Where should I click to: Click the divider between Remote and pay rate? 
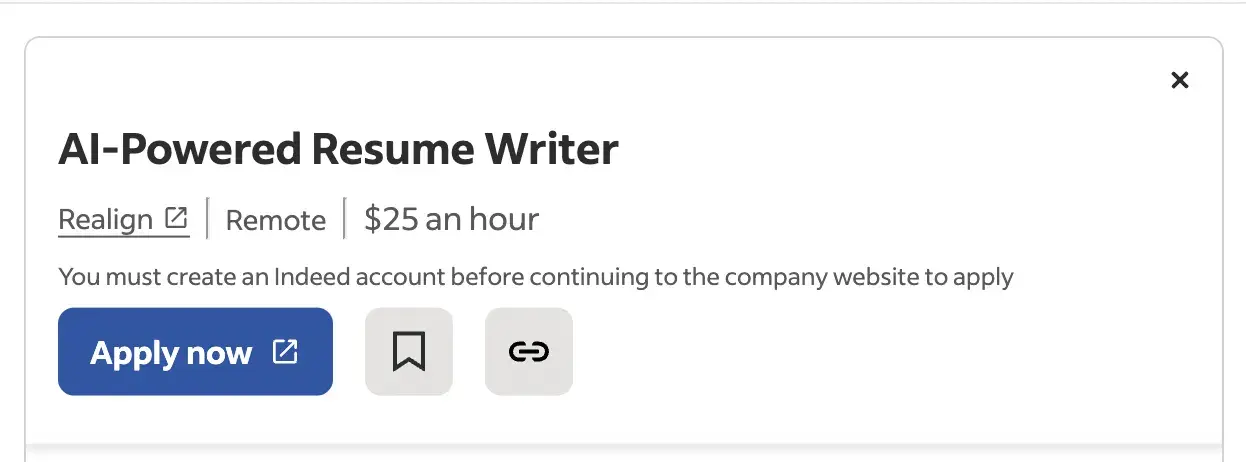[344, 219]
